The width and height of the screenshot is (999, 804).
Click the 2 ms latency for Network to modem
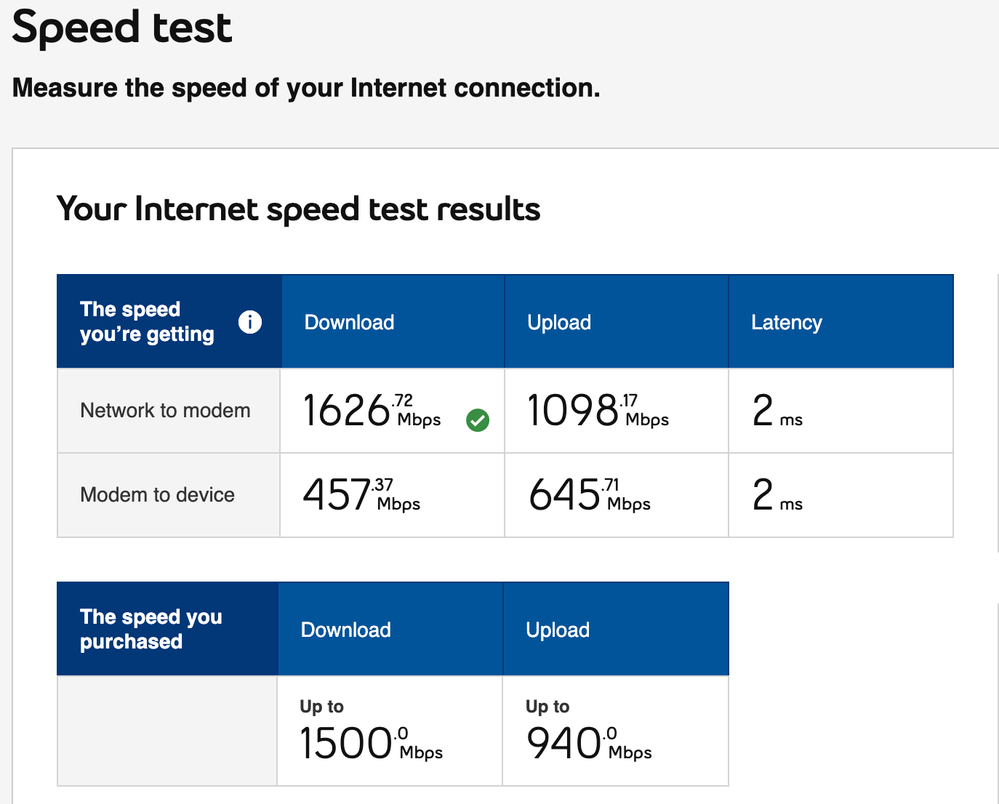point(777,411)
